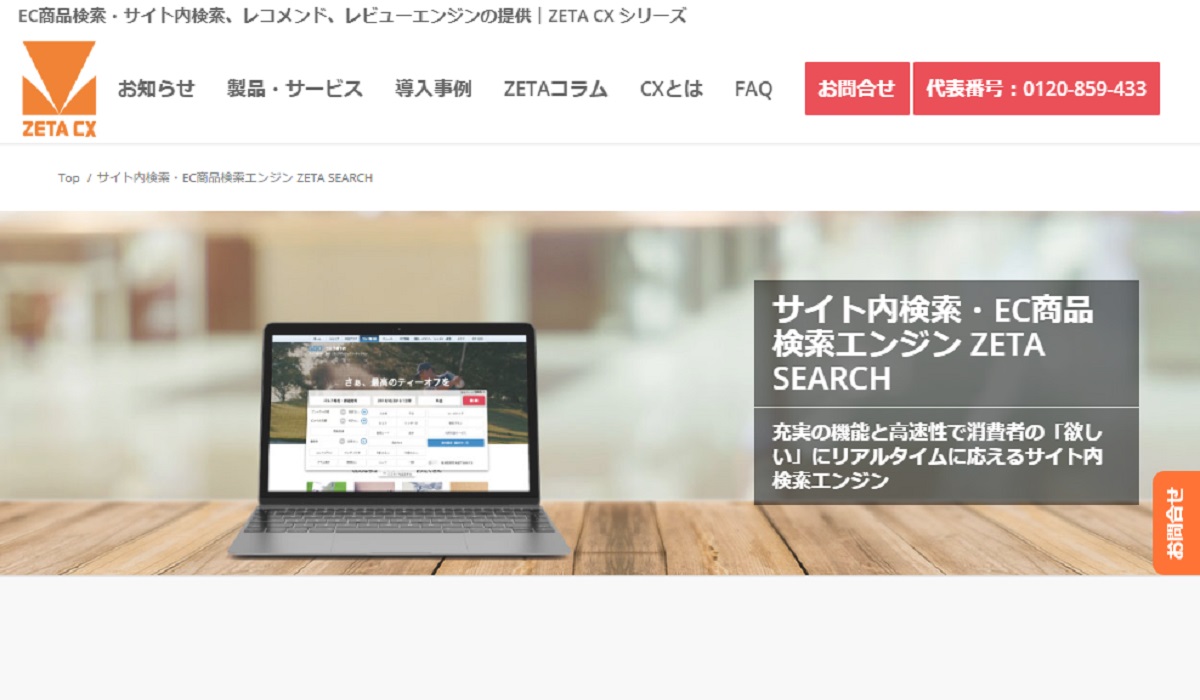
Task: Click the red お問合せ button
Action: [x=857, y=89]
